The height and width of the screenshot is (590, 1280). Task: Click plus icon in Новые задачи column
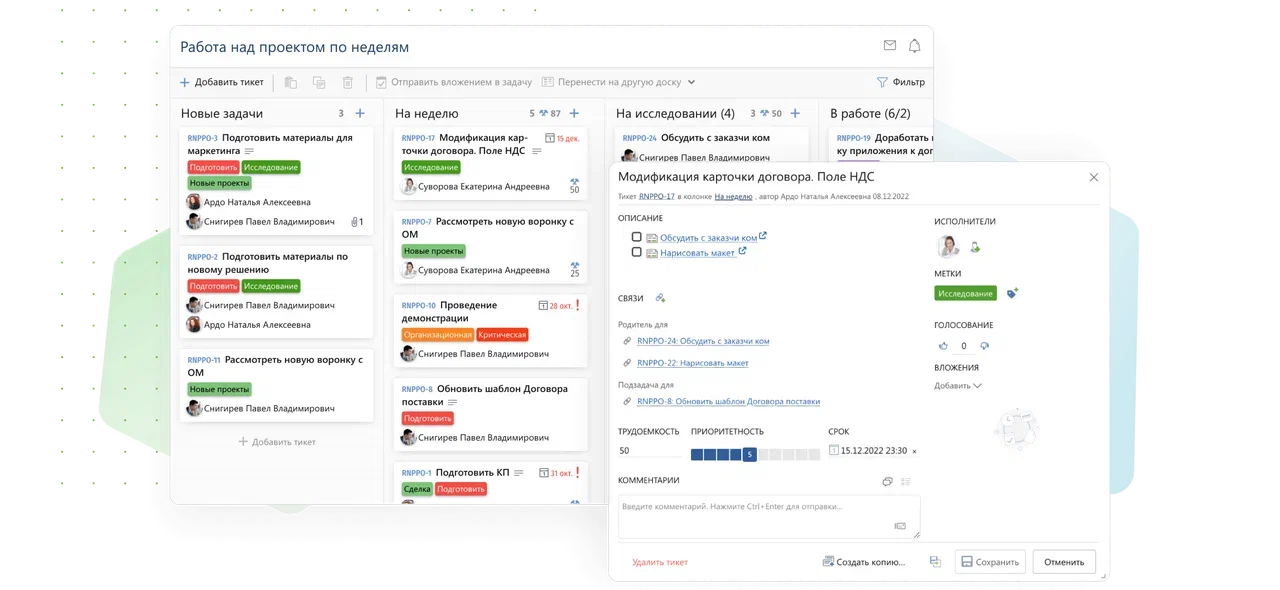360,113
